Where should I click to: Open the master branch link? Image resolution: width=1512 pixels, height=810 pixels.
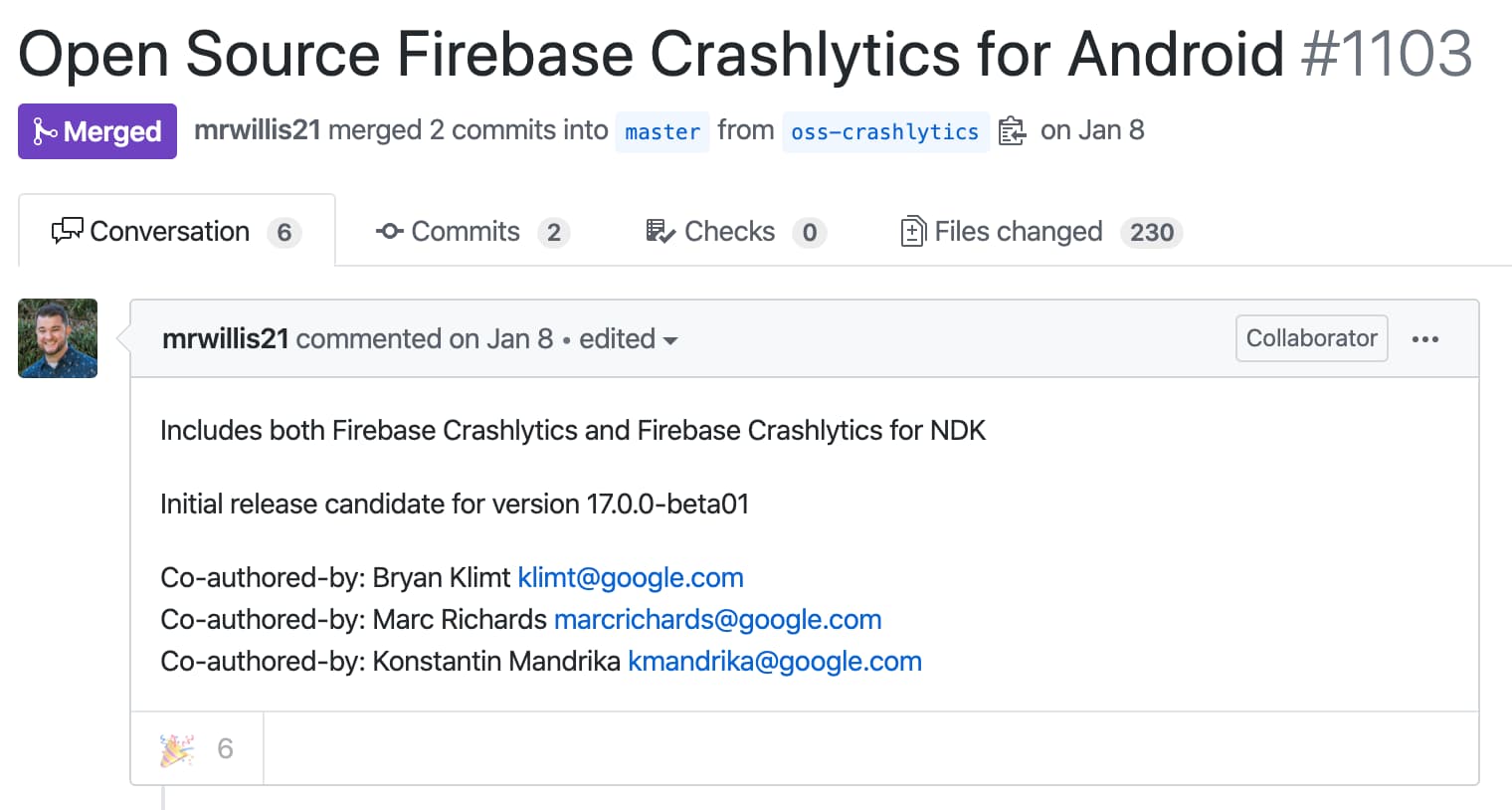pos(662,131)
